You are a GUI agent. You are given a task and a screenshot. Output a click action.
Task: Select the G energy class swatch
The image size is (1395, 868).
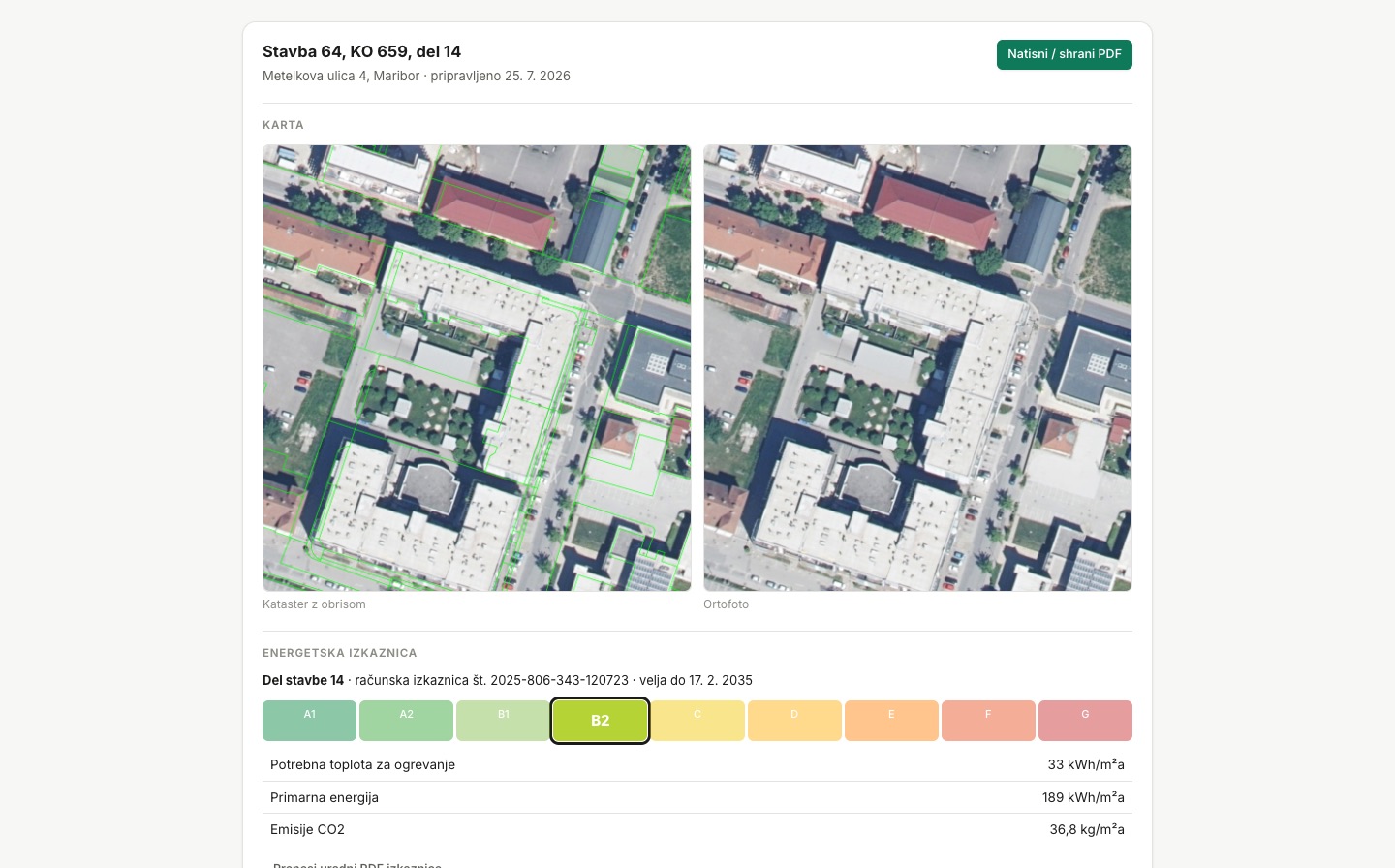tap(1085, 721)
